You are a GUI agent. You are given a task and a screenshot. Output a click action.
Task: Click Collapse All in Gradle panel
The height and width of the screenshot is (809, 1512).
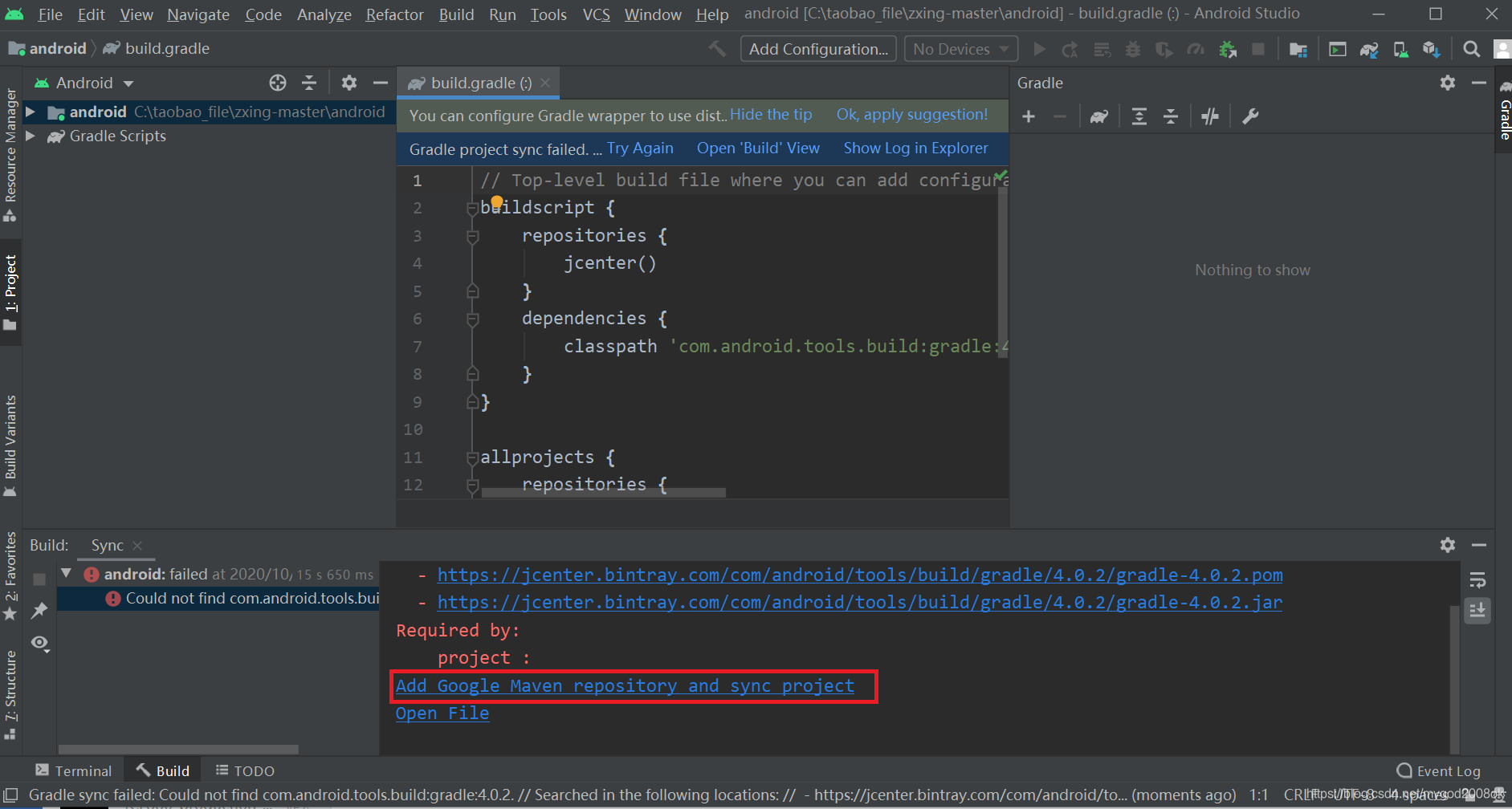[1171, 116]
